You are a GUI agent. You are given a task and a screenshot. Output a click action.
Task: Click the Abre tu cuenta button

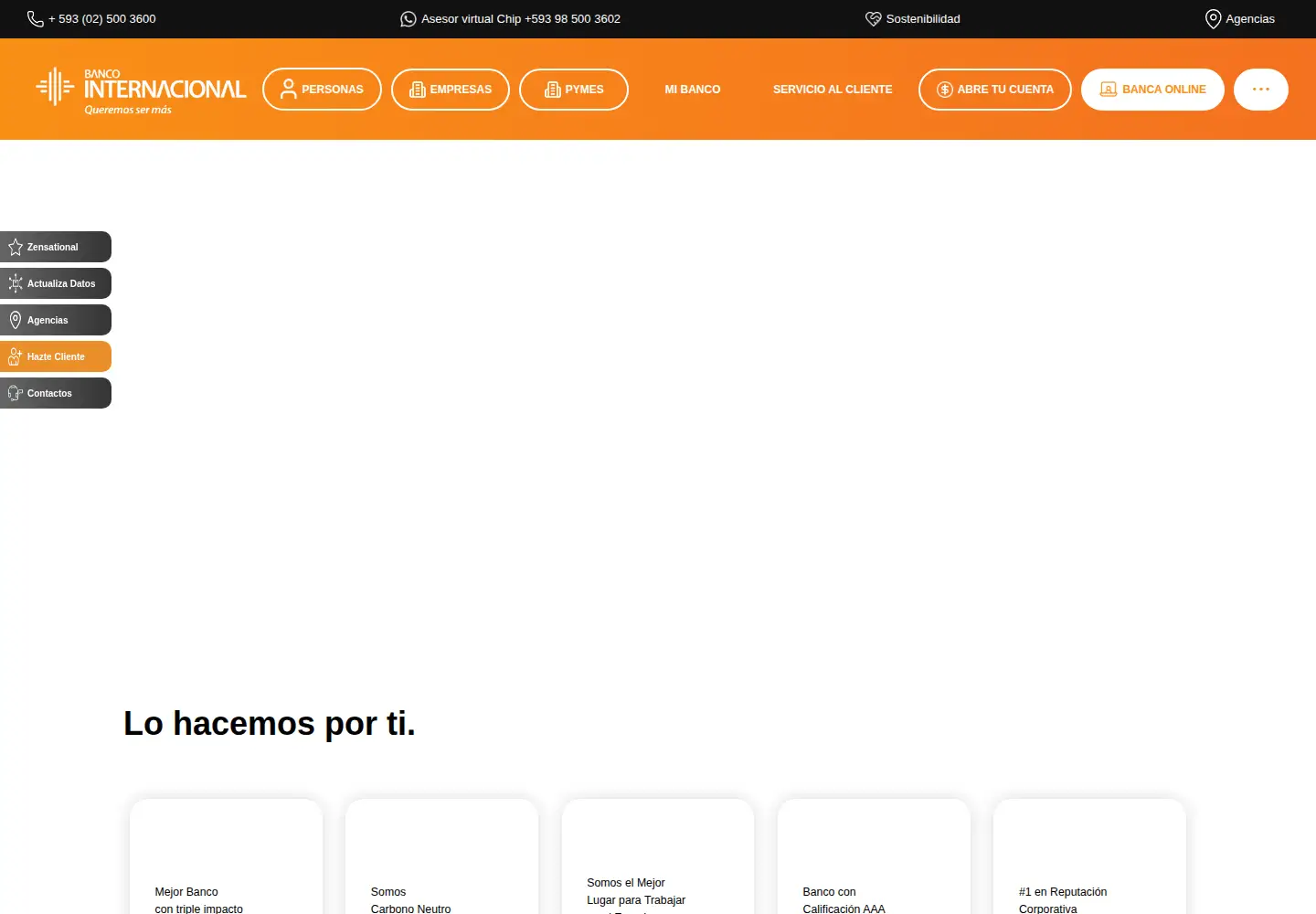click(x=995, y=90)
